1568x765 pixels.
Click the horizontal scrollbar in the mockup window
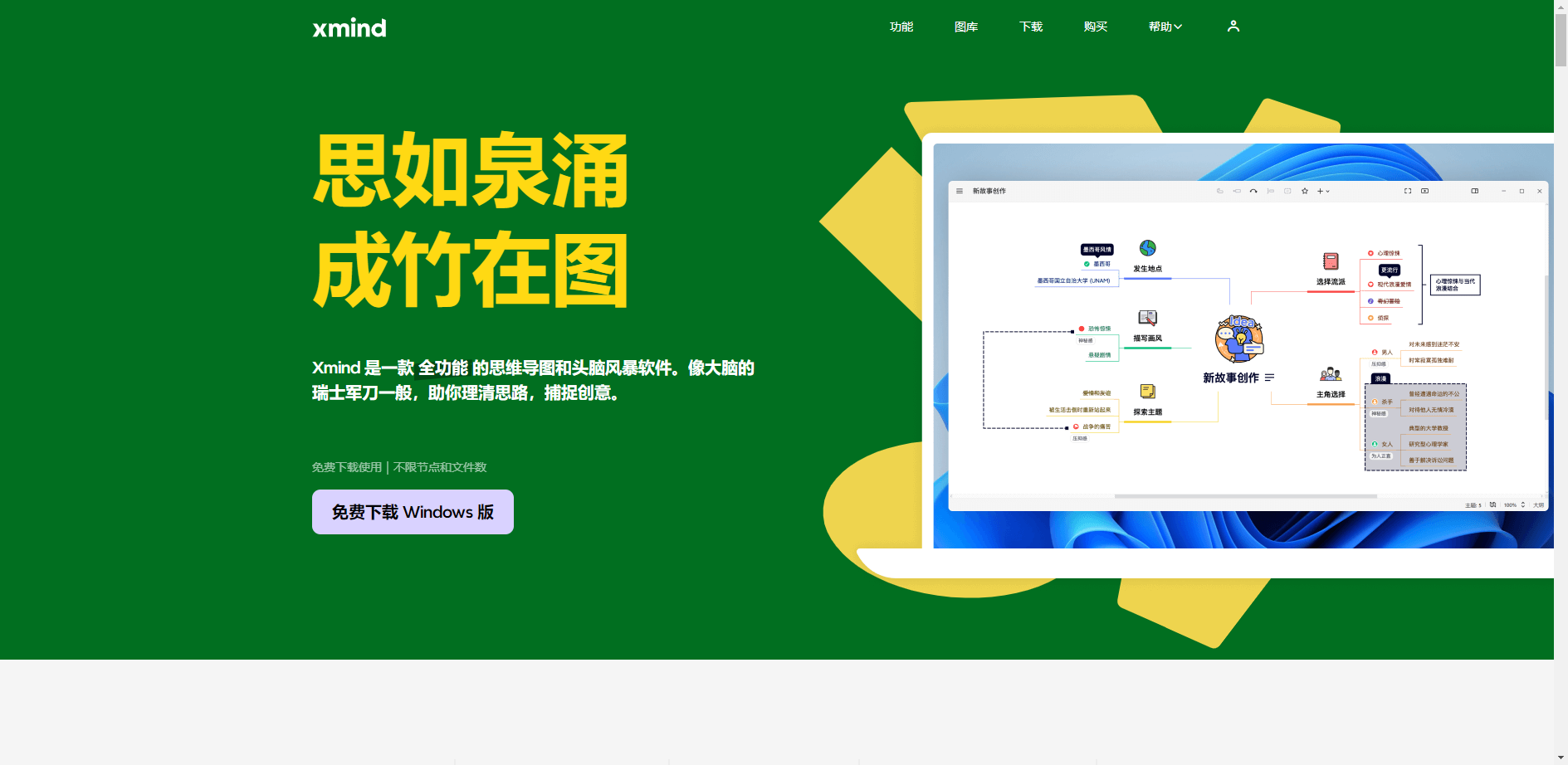point(1245,496)
